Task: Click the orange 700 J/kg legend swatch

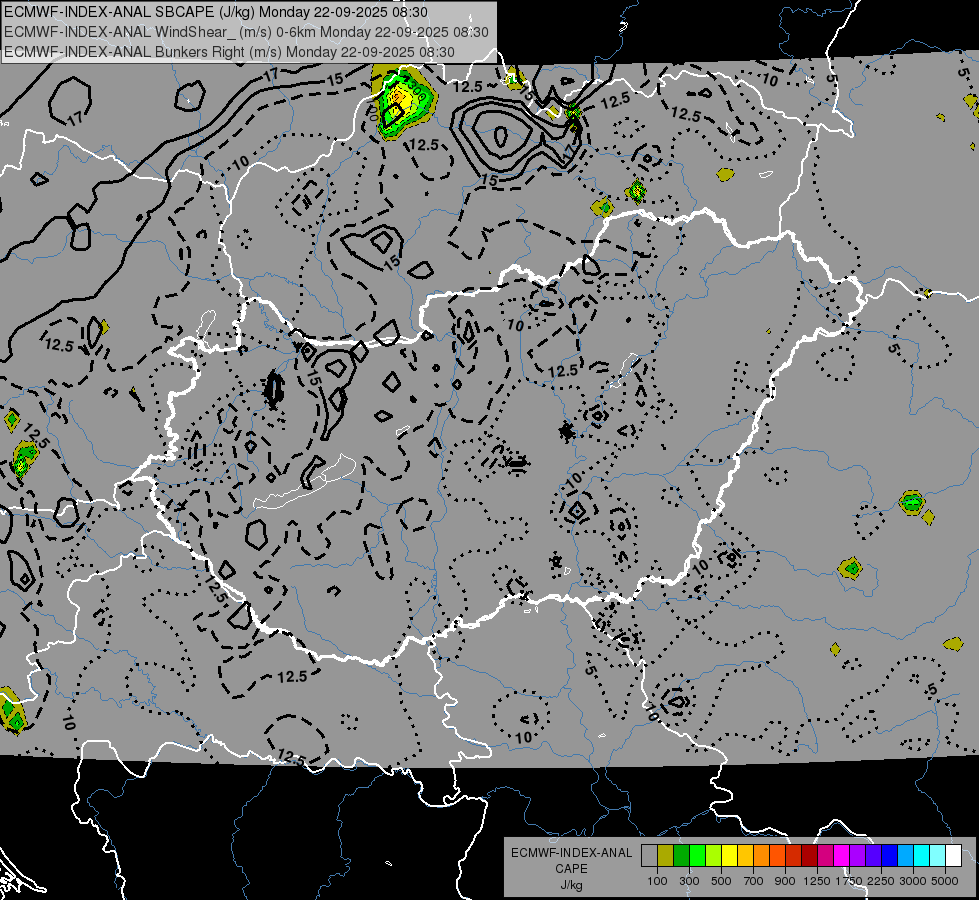Action: pyautogui.click(x=761, y=856)
